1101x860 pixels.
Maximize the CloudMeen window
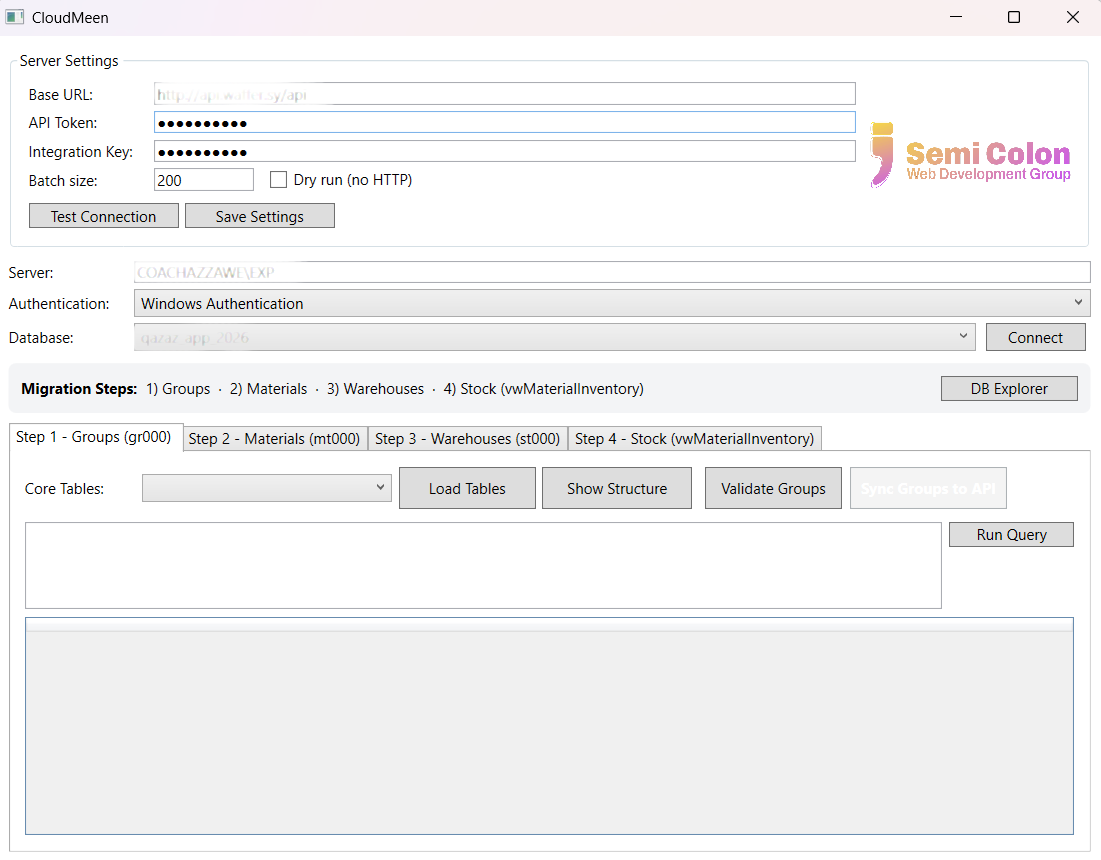(x=1013, y=17)
